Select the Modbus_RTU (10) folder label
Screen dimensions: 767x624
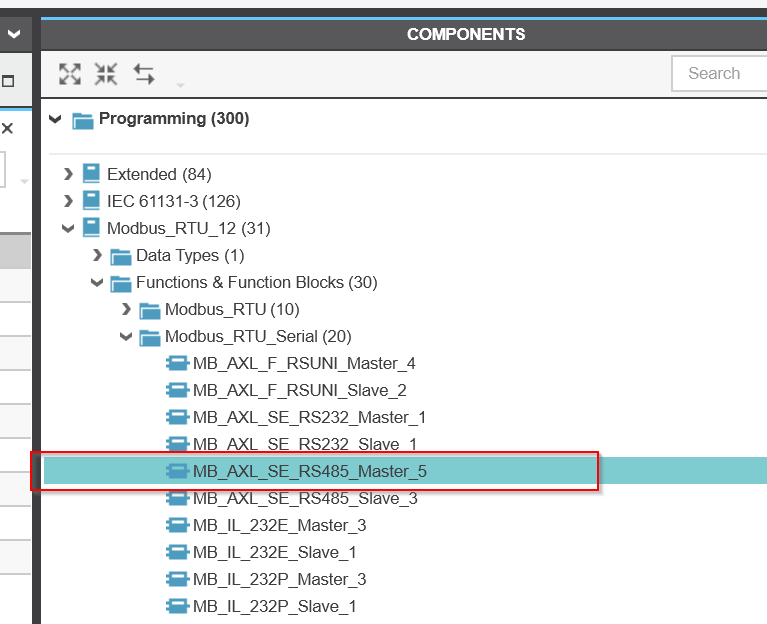click(232, 309)
